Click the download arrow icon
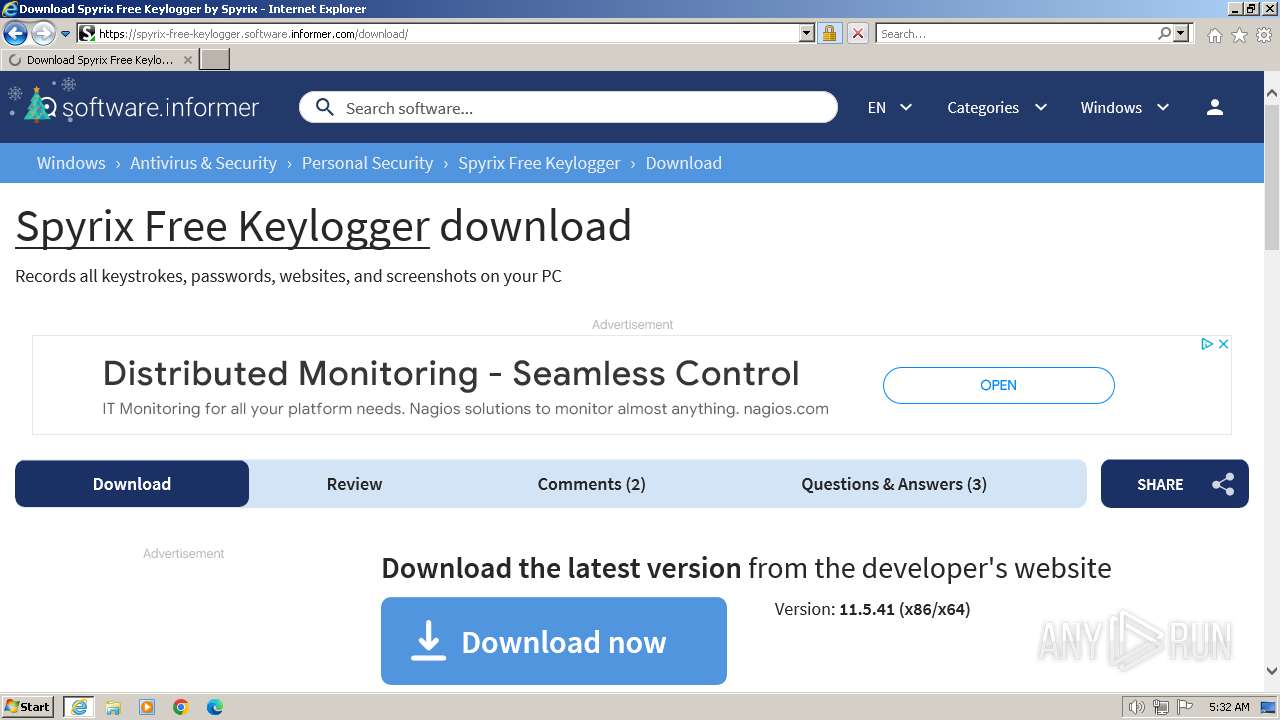The height and width of the screenshot is (720, 1280). (428, 641)
